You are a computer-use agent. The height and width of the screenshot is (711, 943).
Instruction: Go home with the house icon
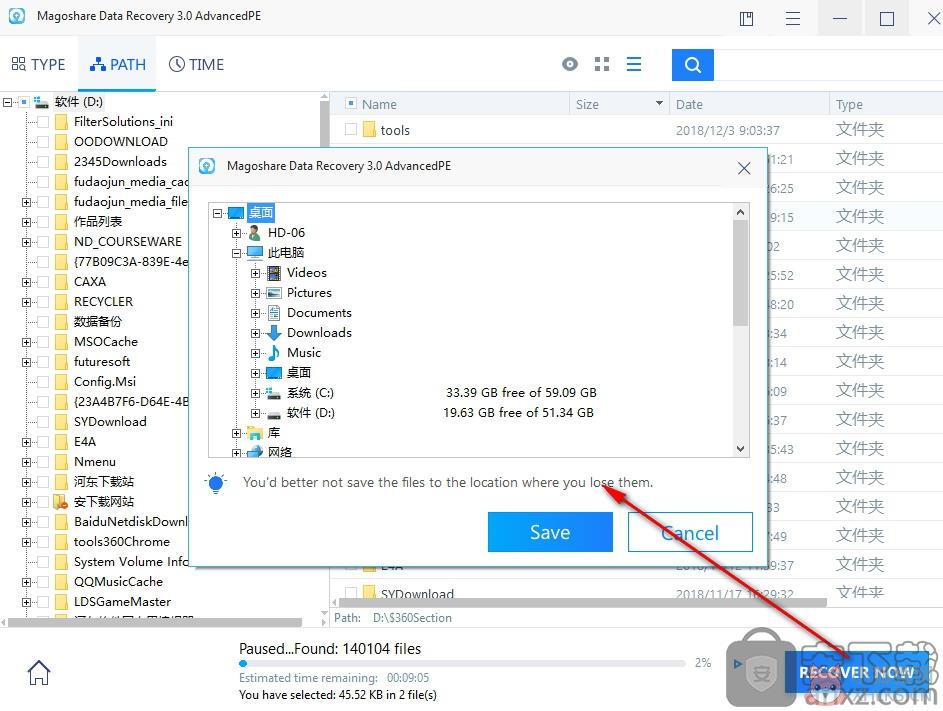tap(38, 672)
